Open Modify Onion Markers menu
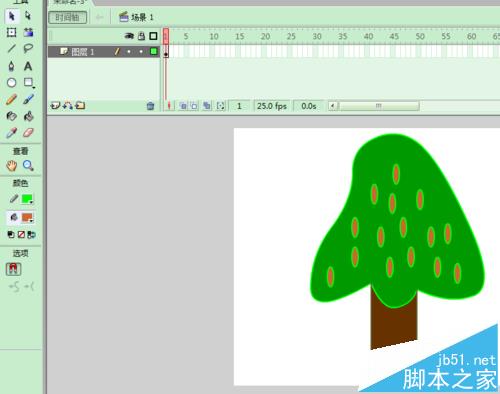Viewport: 500px width, 394px height. coord(220,106)
